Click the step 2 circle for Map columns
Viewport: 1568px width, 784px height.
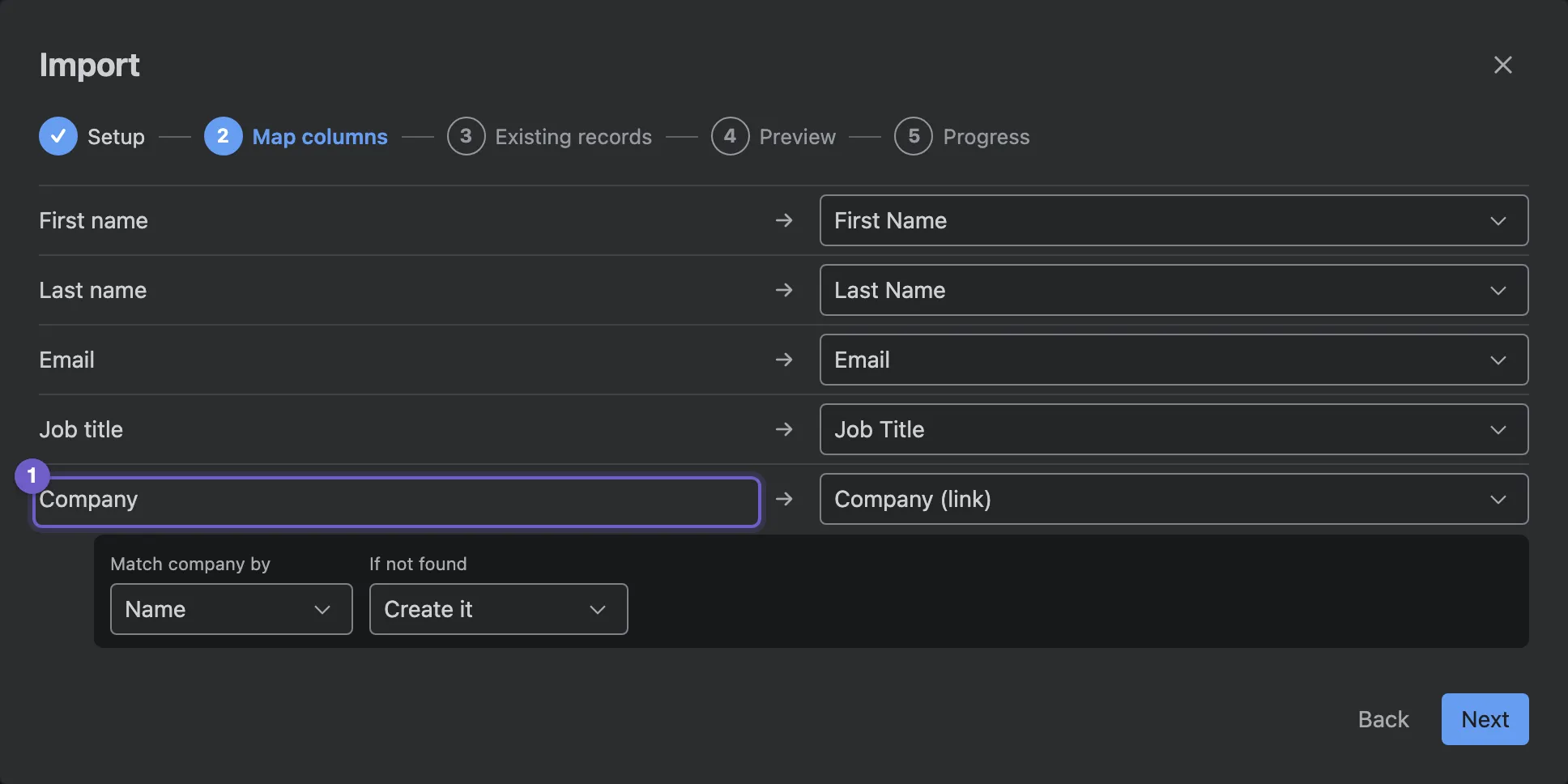(224, 136)
